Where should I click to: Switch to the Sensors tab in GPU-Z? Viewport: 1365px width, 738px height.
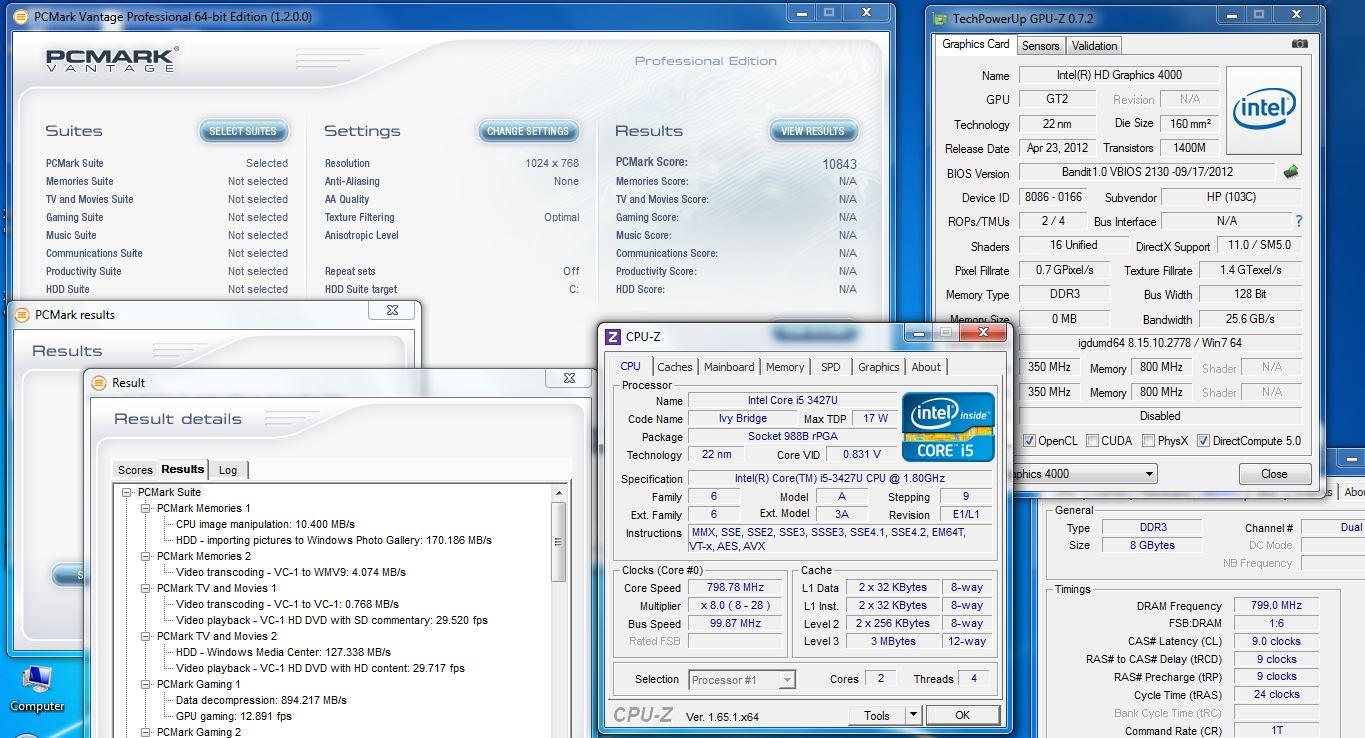pos(1040,46)
